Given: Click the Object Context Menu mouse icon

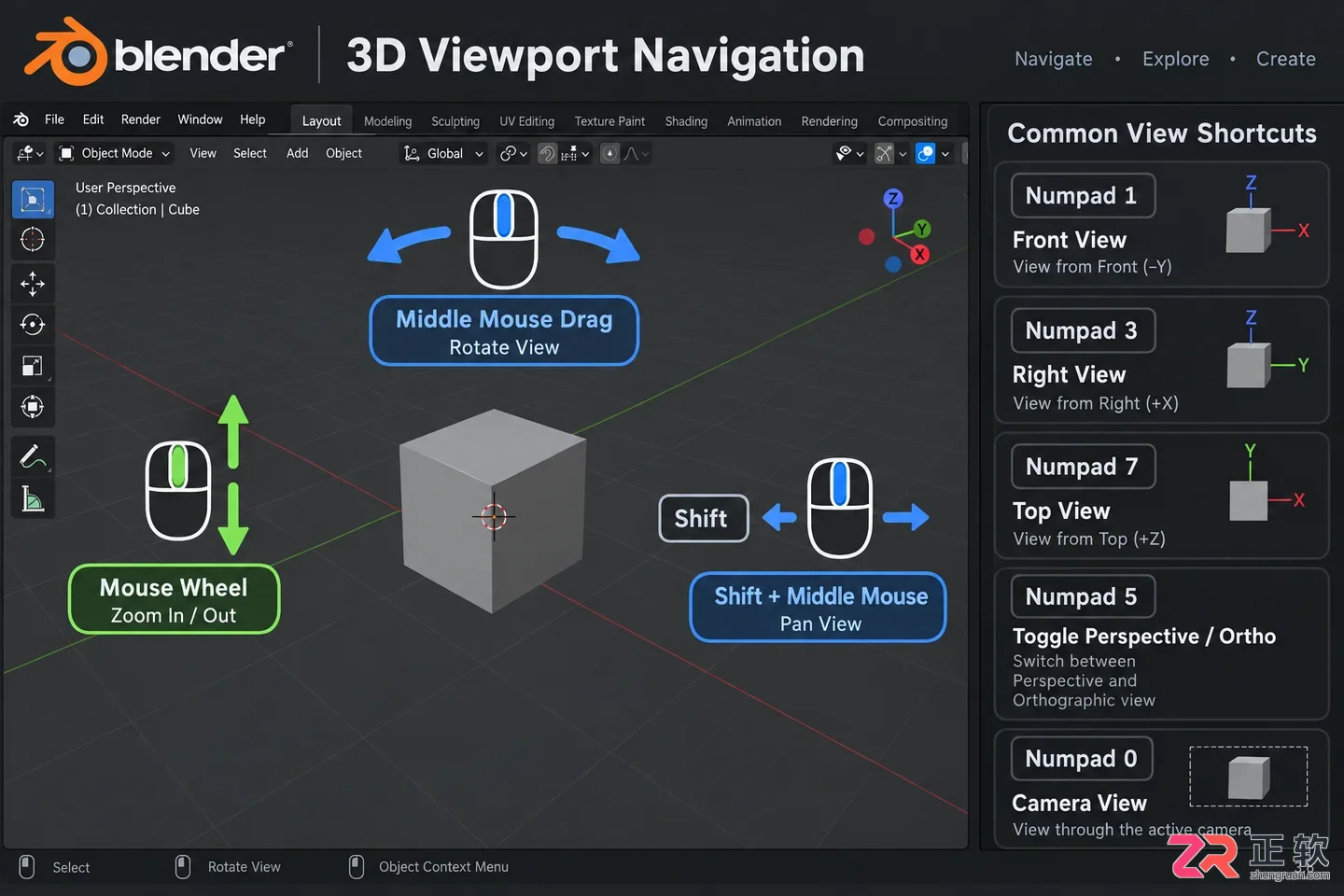Looking at the screenshot, I should [x=357, y=867].
